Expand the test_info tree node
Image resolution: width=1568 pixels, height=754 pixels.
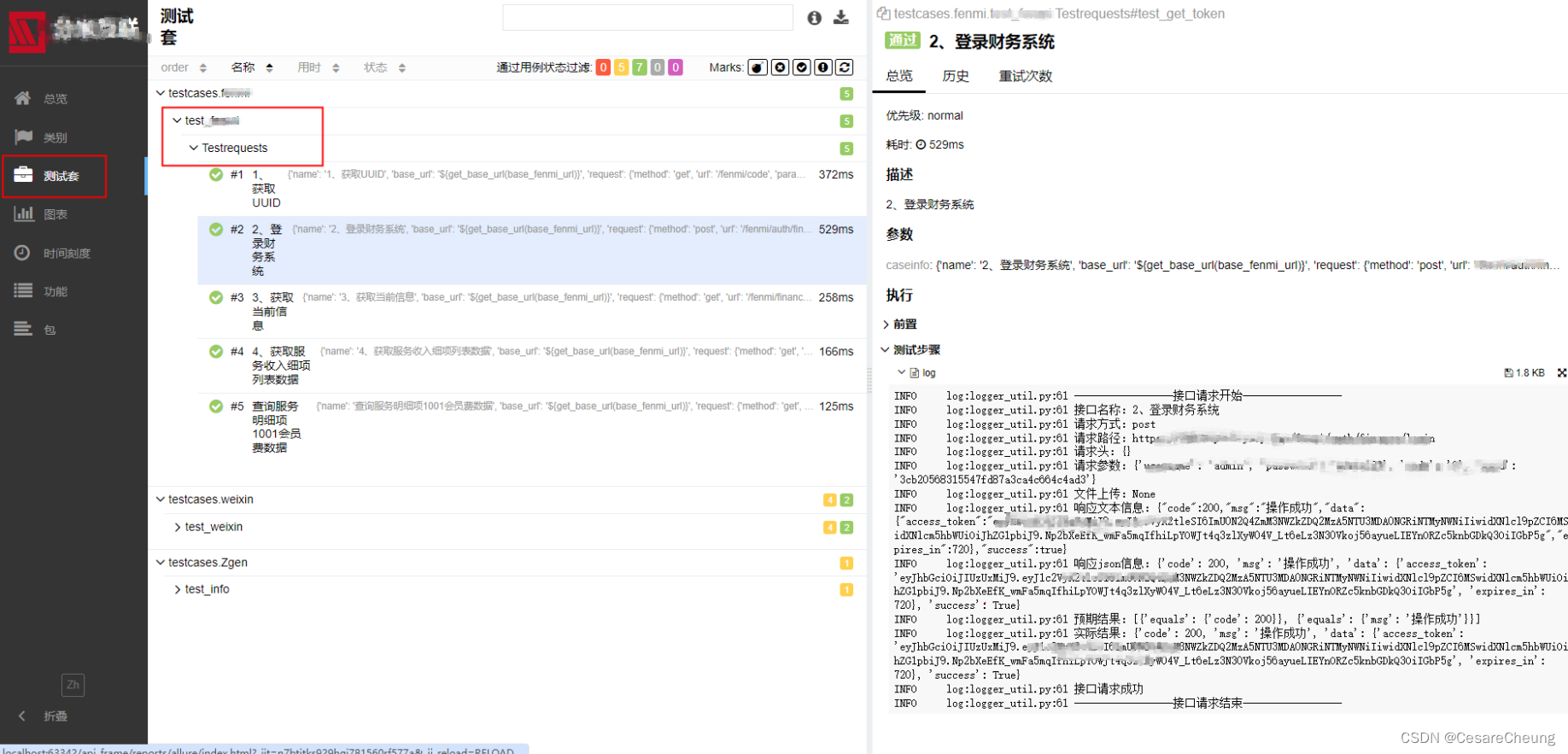click(178, 589)
